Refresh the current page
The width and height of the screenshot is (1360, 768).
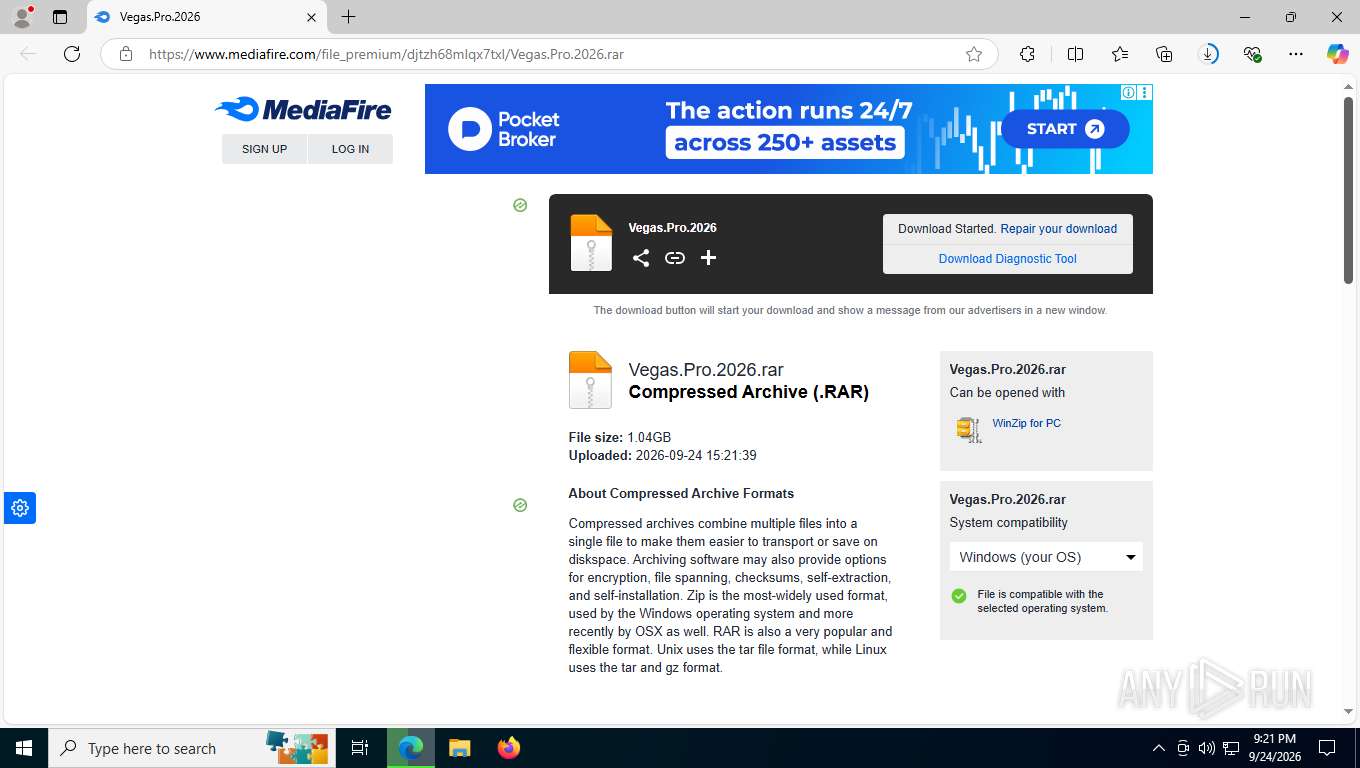click(x=72, y=54)
